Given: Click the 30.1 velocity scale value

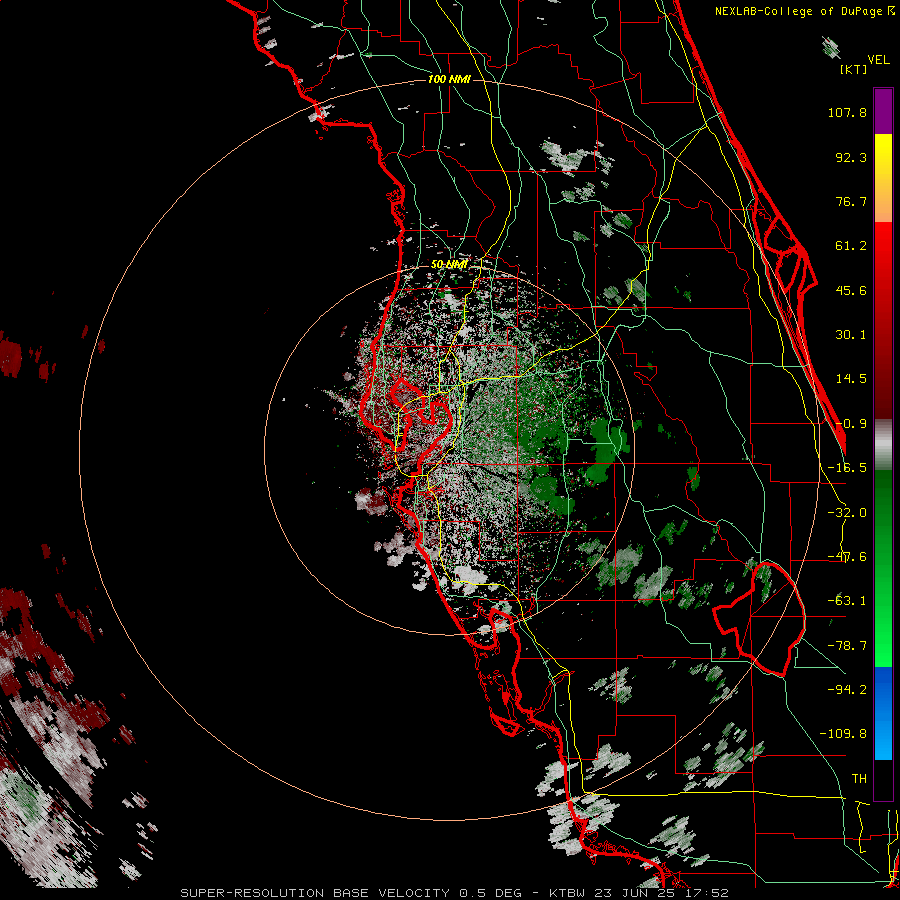Looking at the screenshot, I should (x=851, y=335).
